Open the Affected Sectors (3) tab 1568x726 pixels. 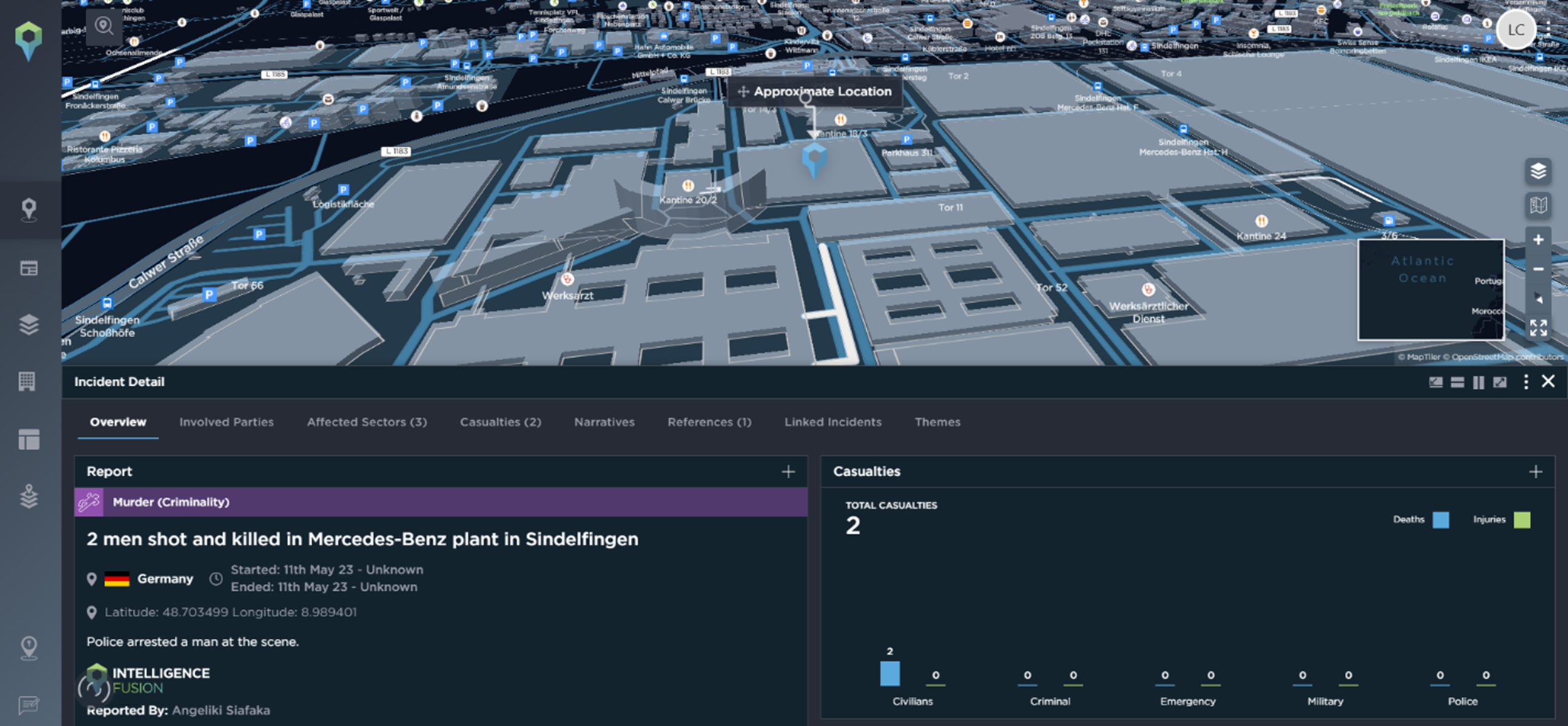point(367,422)
